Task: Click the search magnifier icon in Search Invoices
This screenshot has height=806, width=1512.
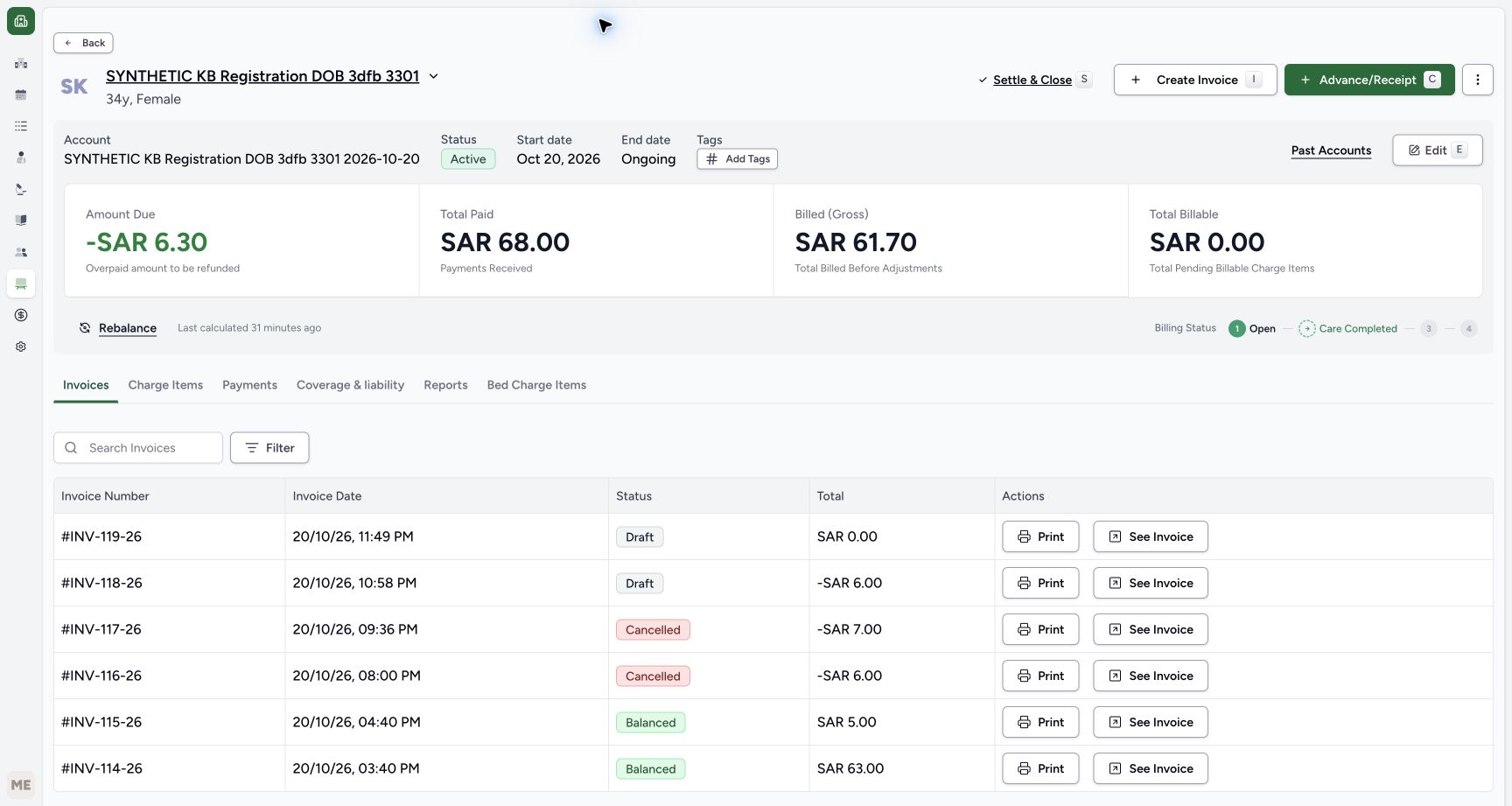Action: click(71, 448)
